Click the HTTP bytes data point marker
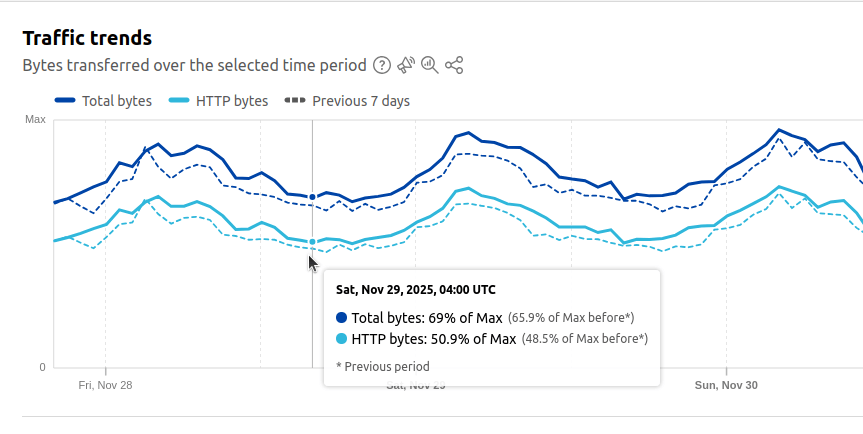The image size is (863, 434). (313, 242)
